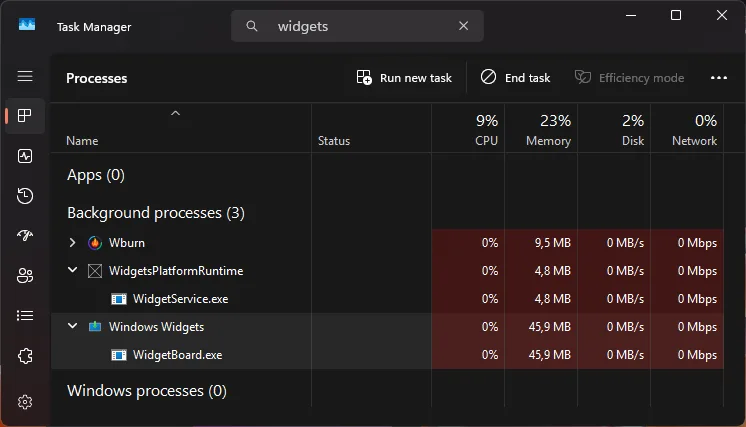Click the WidgetService.exe icon
Viewport: 746px width, 427px height.
click(x=118, y=299)
